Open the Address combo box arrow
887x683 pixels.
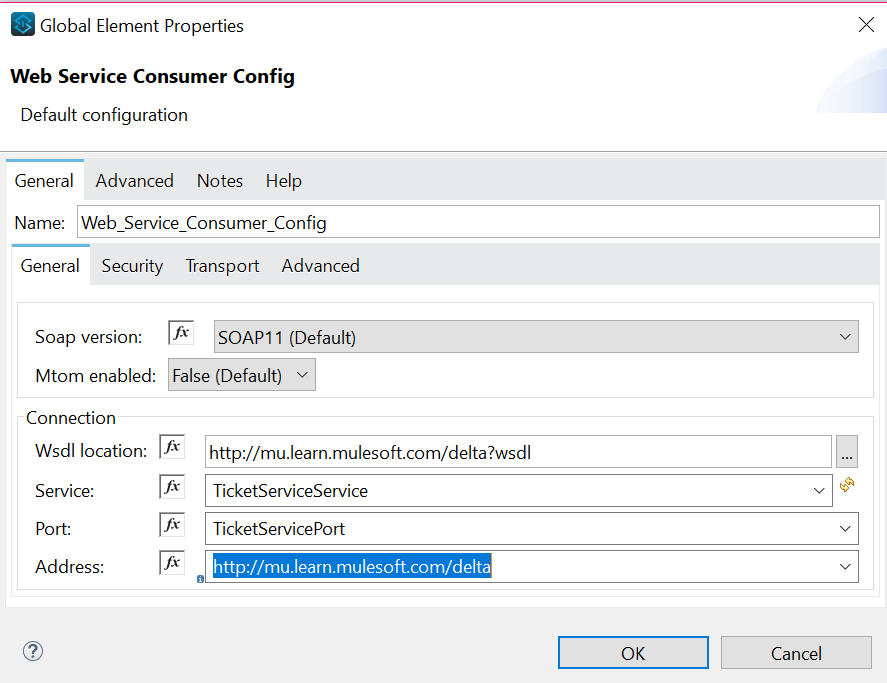click(845, 566)
